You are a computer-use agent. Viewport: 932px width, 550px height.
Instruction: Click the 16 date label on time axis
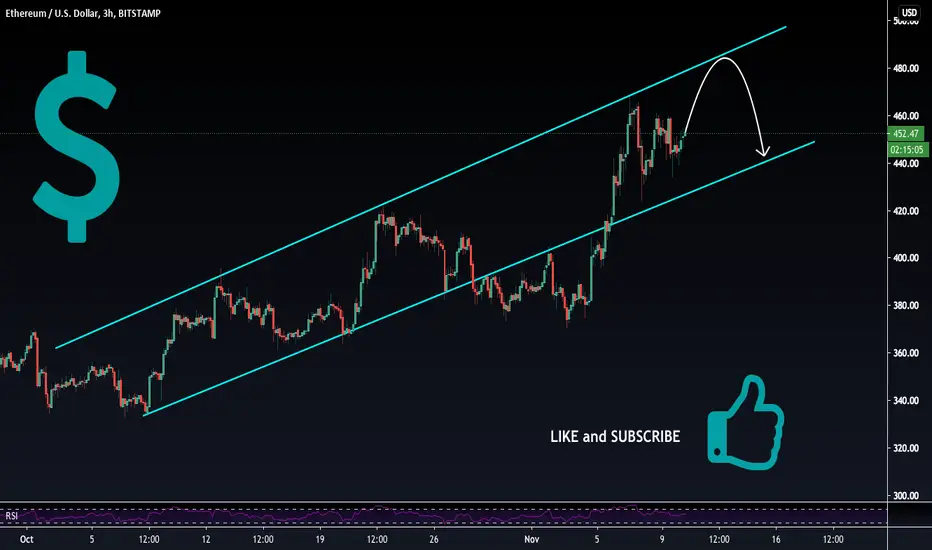776,540
